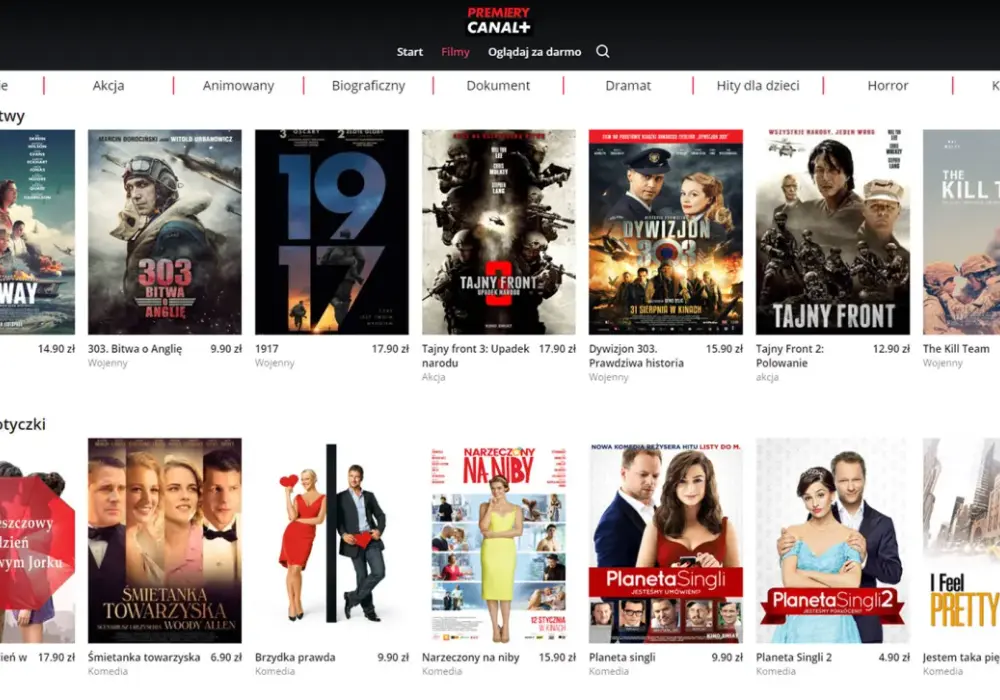Open the rainy day in New York poster
This screenshot has height=700, width=1000.
pos(37,541)
